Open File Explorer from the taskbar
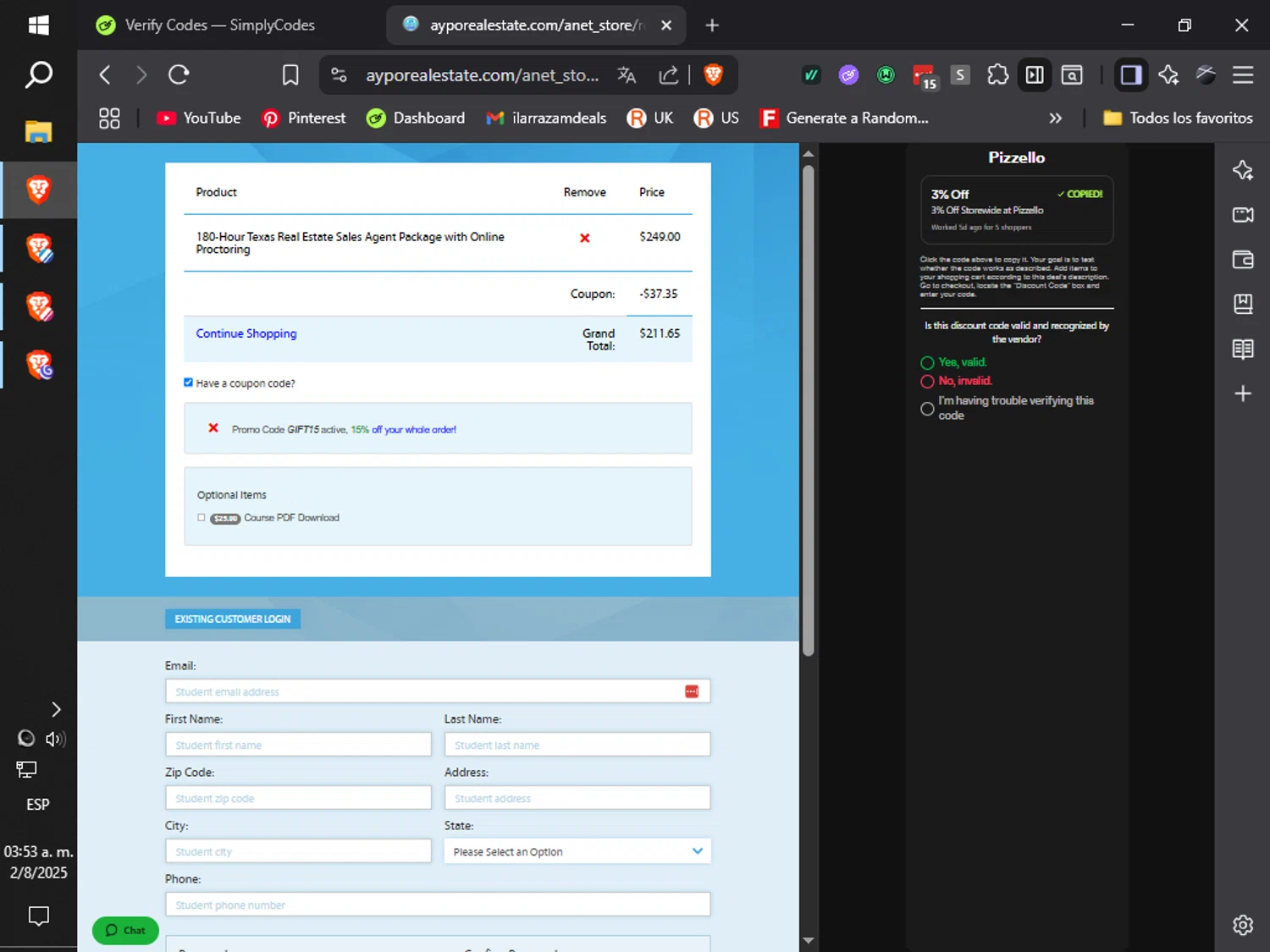 point(38,131)
